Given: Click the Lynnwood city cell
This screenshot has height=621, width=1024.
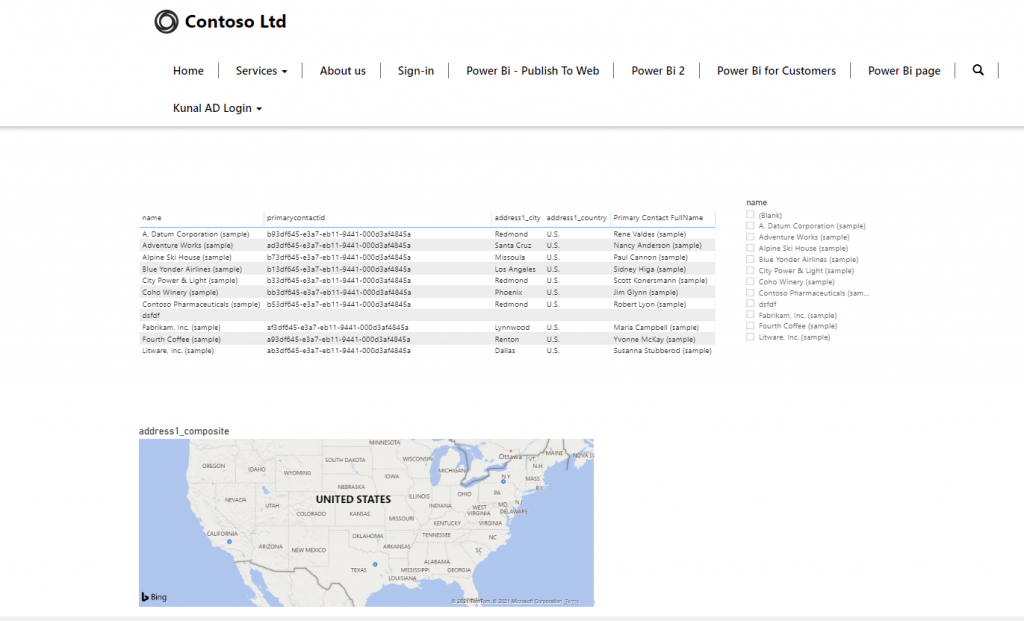Looking at the screenshot, I should [512, 328].
